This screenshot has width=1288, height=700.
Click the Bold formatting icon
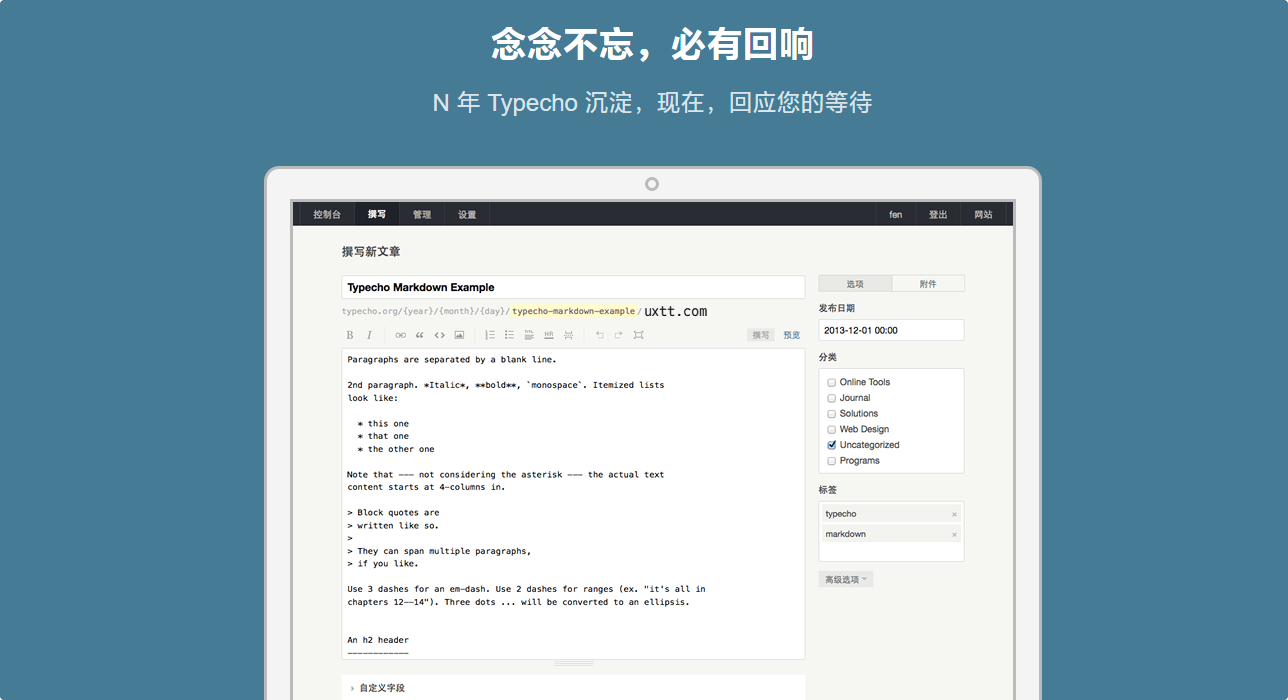[x=350, y=335]
